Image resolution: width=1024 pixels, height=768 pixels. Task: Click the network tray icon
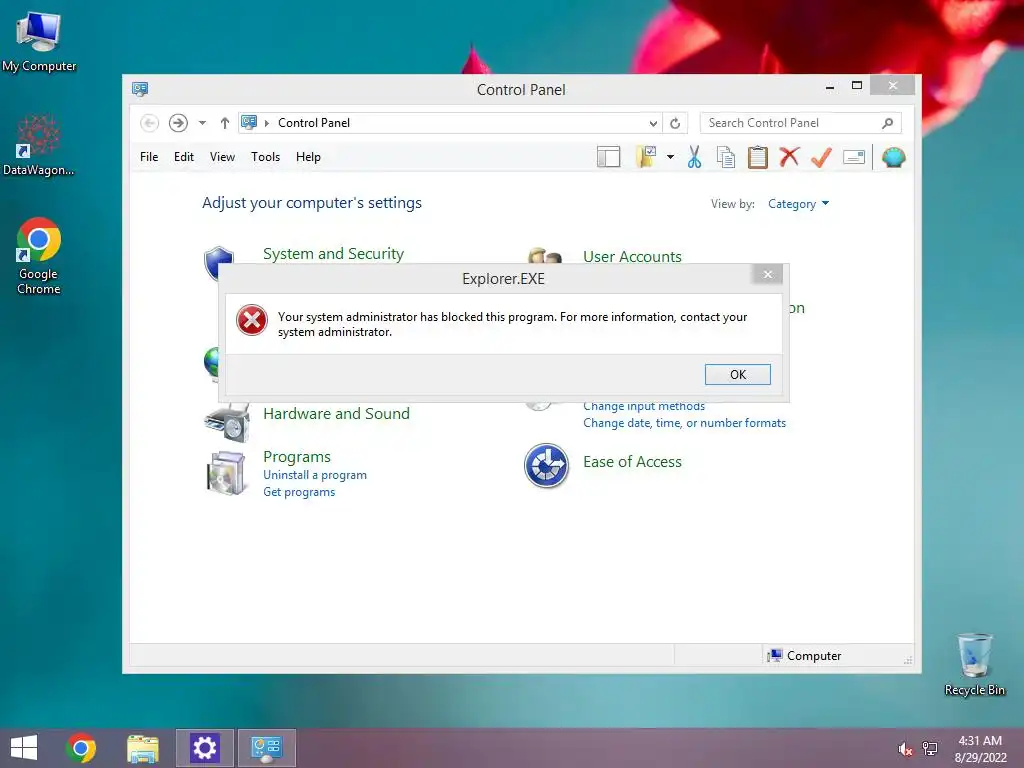(x=929, y=749)
